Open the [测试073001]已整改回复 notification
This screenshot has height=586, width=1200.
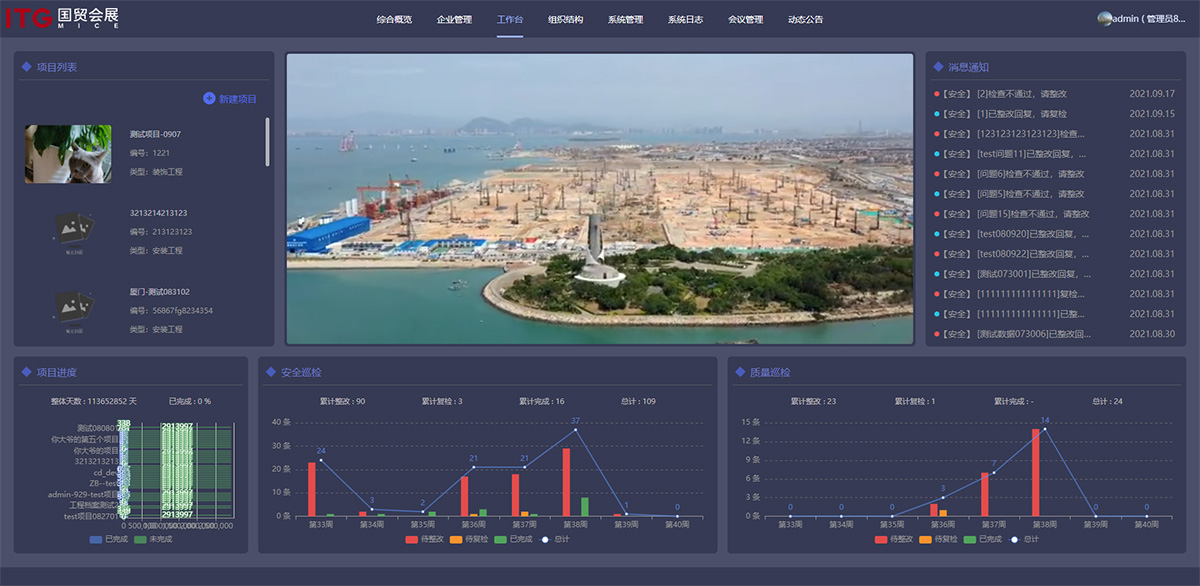coord(1054,274)
